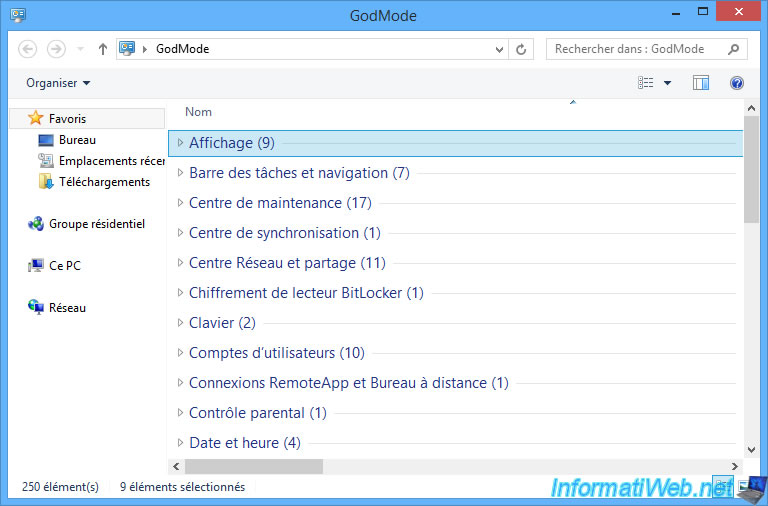
Task: Click the change view layout icon
Action: click(x=646, y=83)
